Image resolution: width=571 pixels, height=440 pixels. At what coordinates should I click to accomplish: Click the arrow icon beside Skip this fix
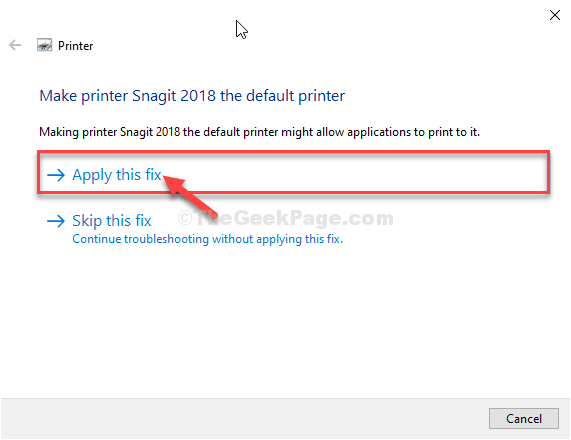click(56, 221)
